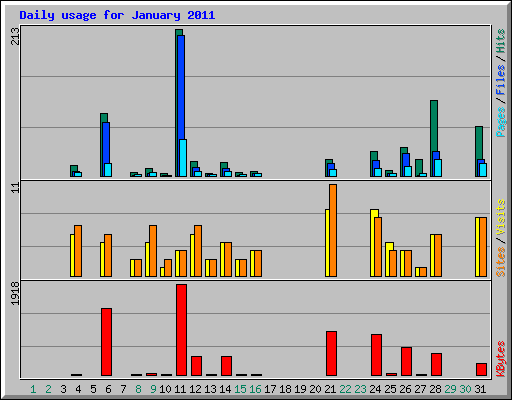Click day label 24 on the x-axis
512x400 pixels.
375,389
